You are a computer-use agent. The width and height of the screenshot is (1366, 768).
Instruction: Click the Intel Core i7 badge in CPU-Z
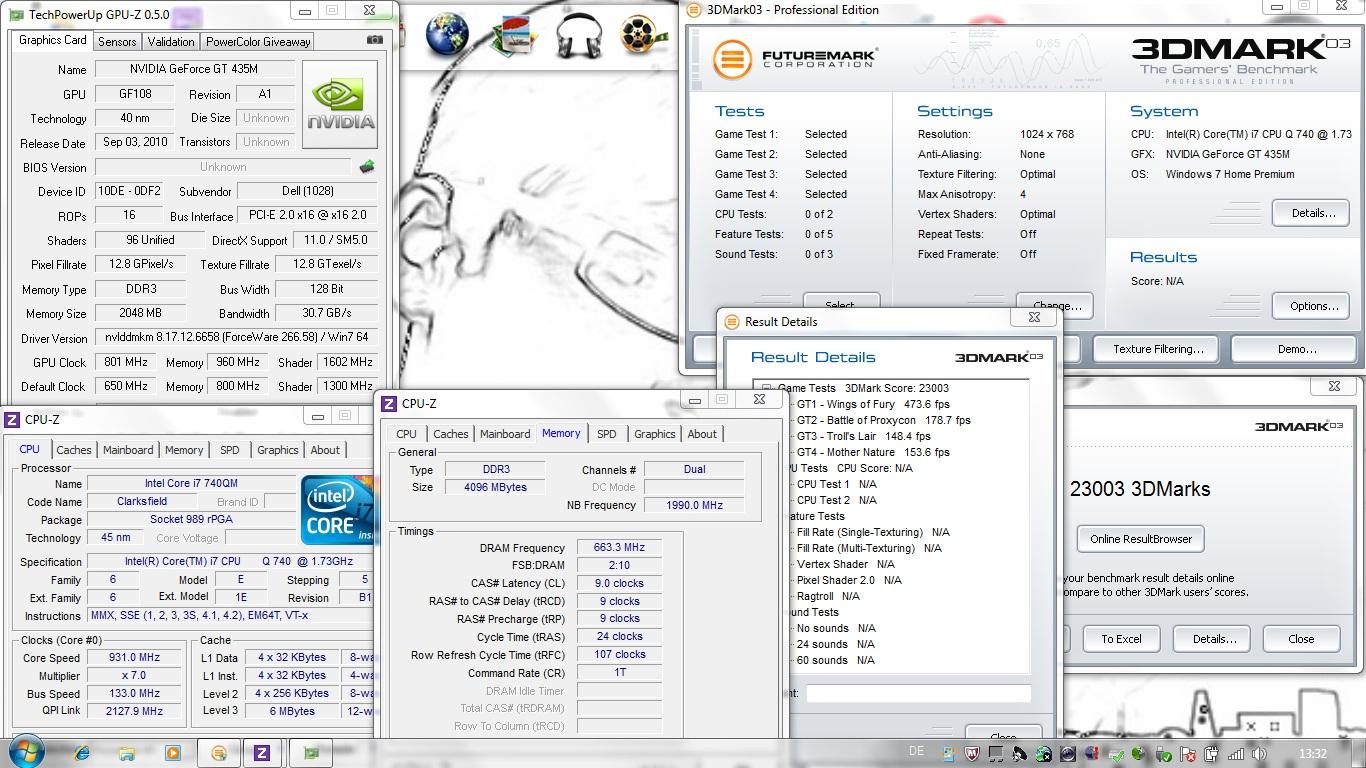(338, 509)
